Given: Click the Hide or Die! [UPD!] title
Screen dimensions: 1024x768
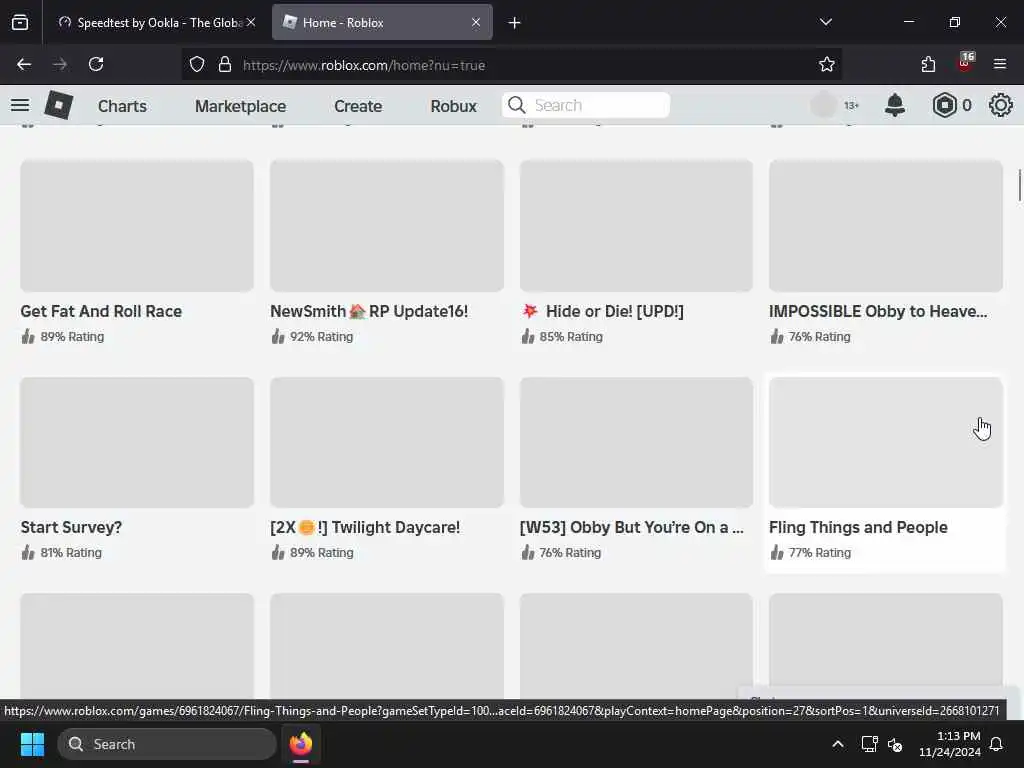Looking at the screenshot, I should 602,312.
